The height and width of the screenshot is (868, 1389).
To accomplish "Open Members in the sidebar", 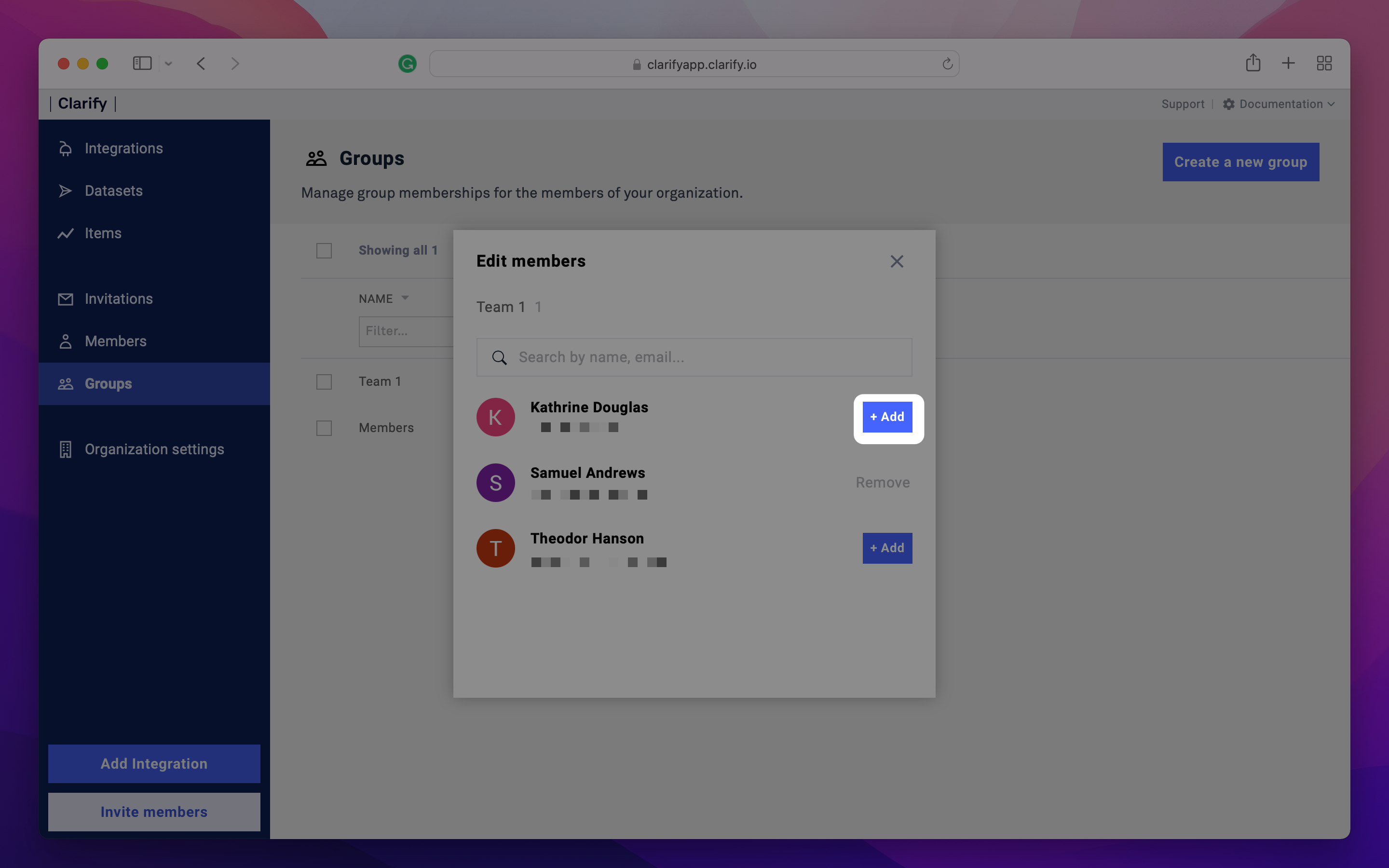I will [x=115, y=341].
